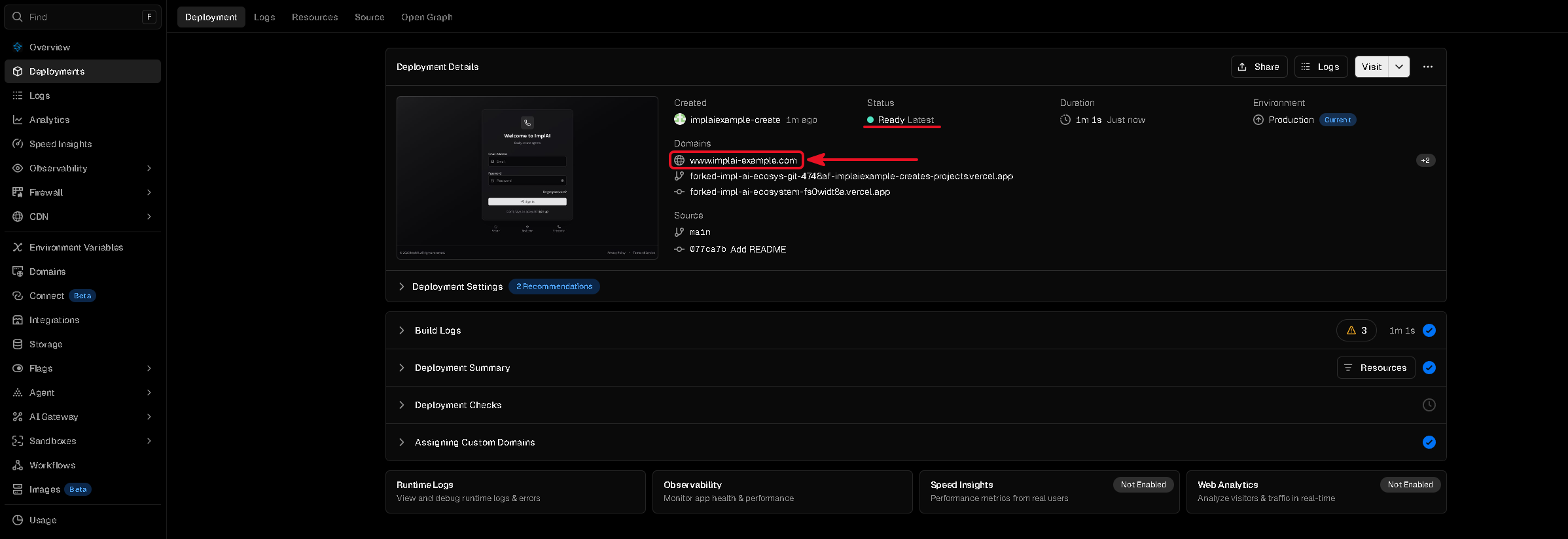This screenshot has width=1568, height=539.
Task: Click the Environment Variables icon
Action: [18, 247]
